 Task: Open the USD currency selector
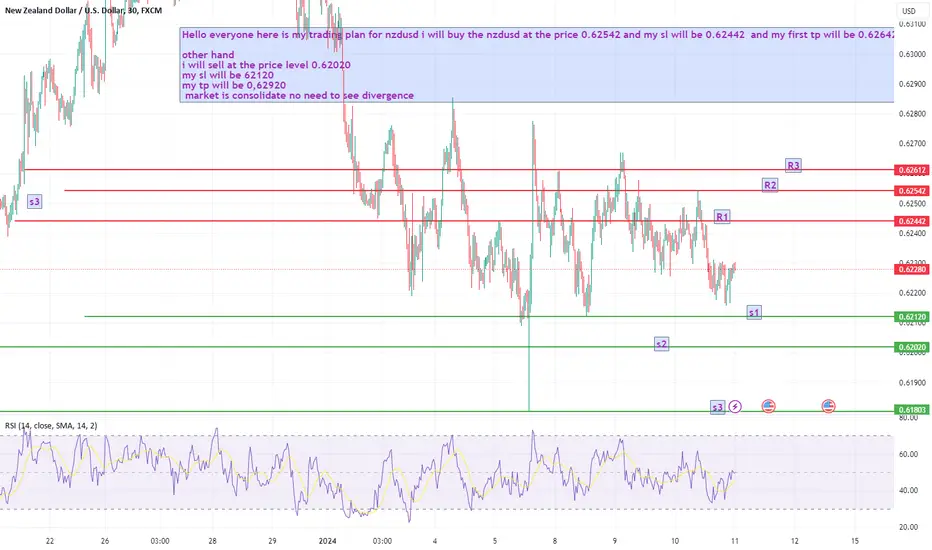909,11
